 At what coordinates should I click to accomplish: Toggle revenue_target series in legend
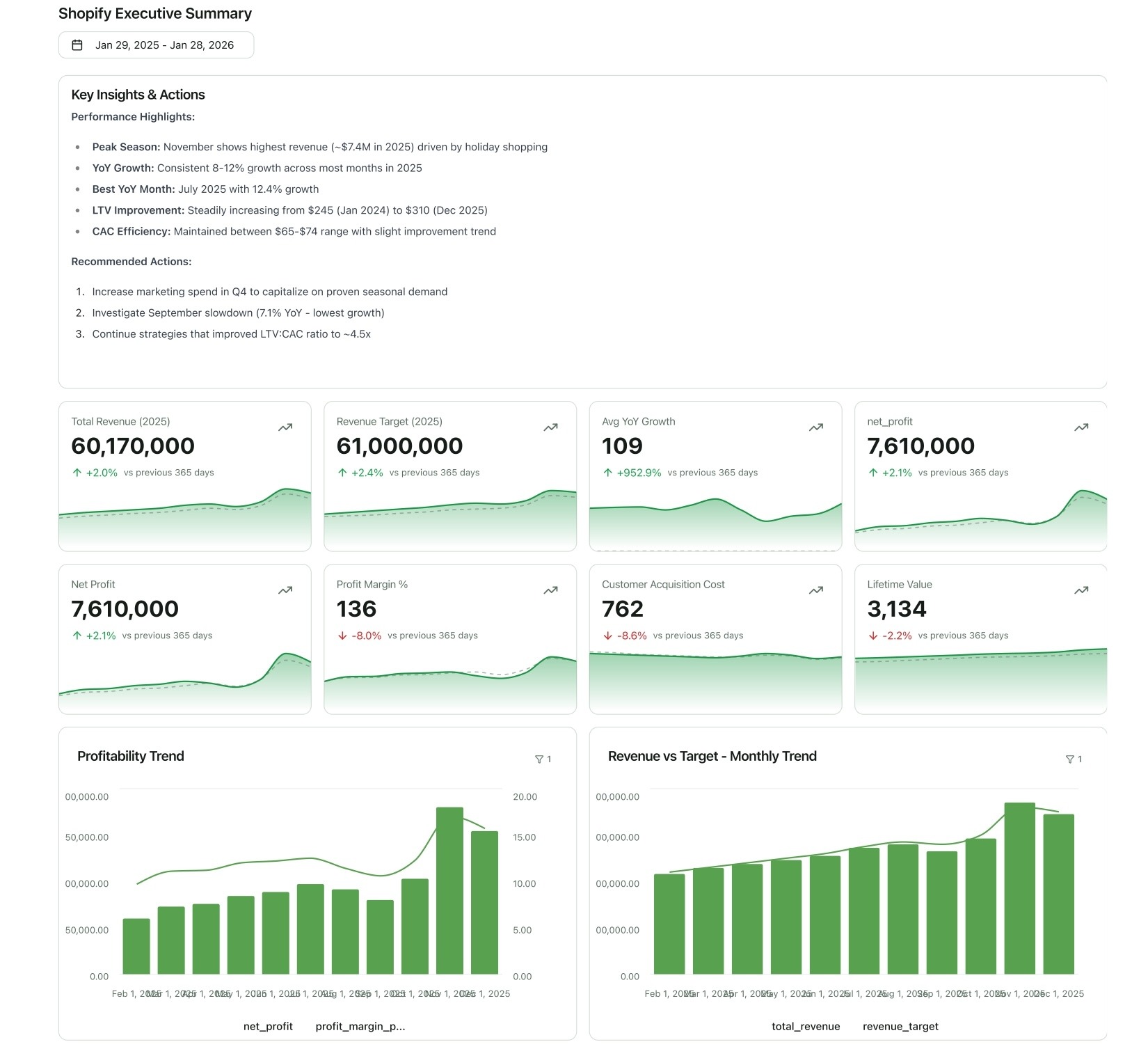pos(900,1026)
